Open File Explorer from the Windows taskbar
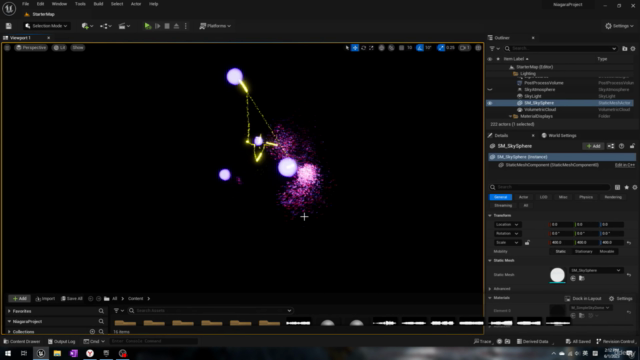Viewport: 640px width, 360px height. [x=57, y=353]
